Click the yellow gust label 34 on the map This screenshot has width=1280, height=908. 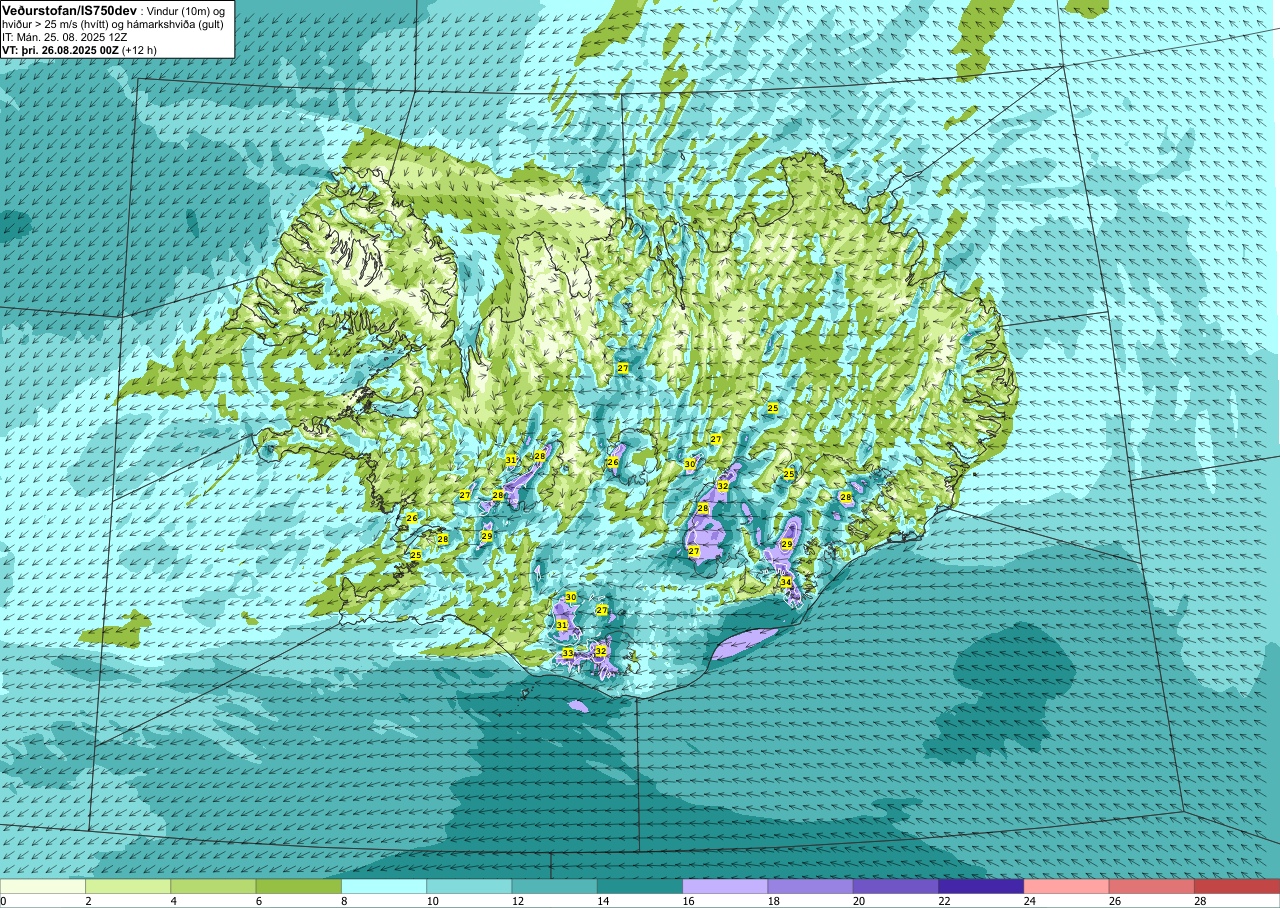pos(786,582)
